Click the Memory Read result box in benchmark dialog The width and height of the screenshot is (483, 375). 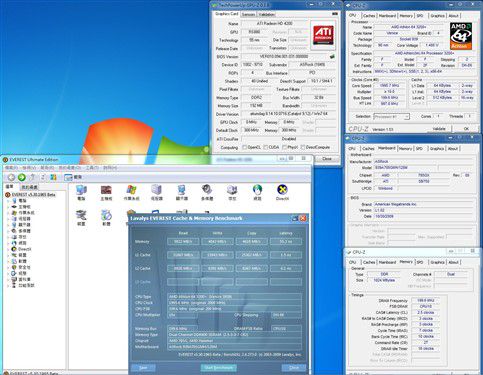point(183,241)
